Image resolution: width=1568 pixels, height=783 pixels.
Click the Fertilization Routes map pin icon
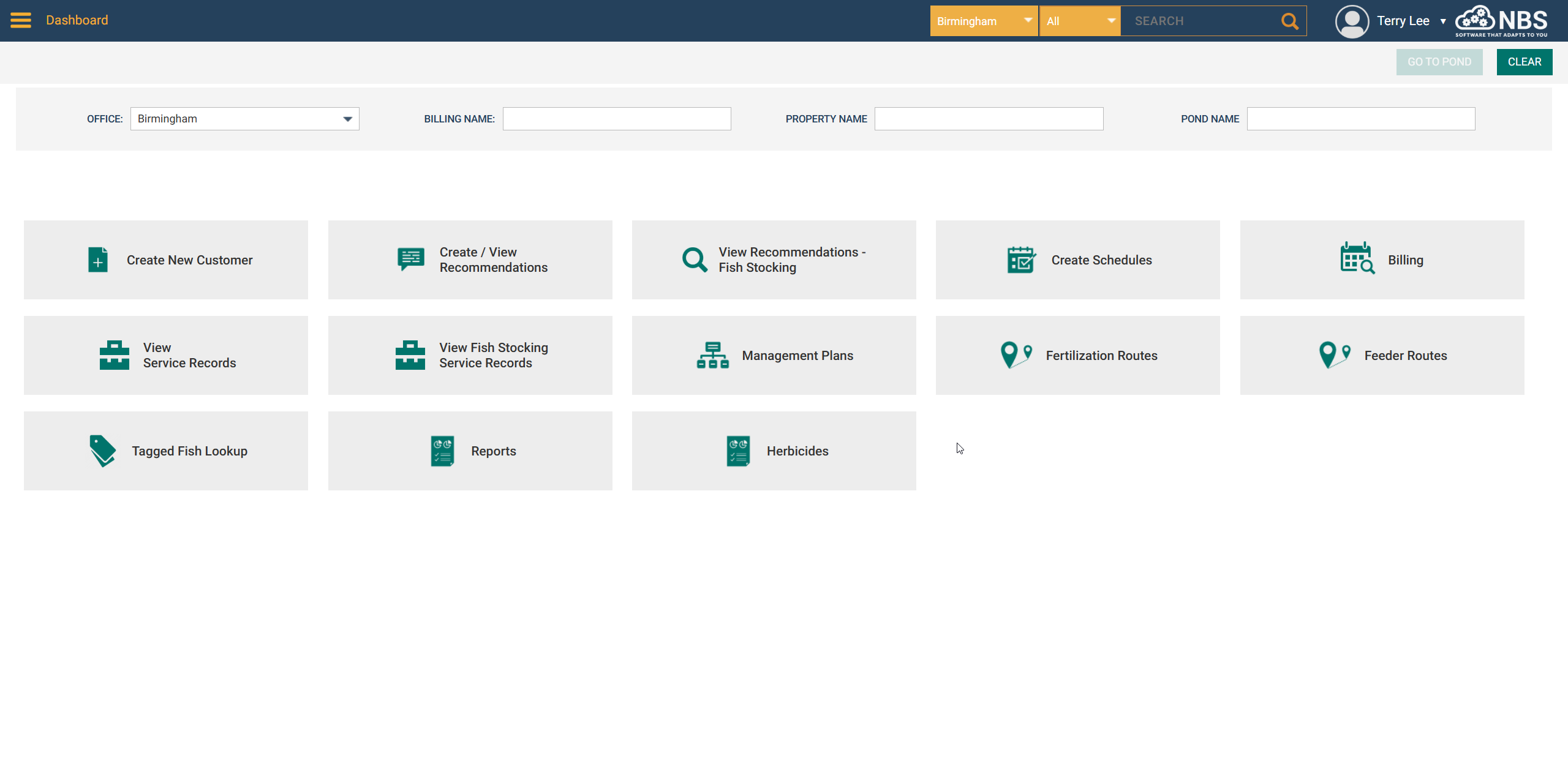coord(1016,354)
